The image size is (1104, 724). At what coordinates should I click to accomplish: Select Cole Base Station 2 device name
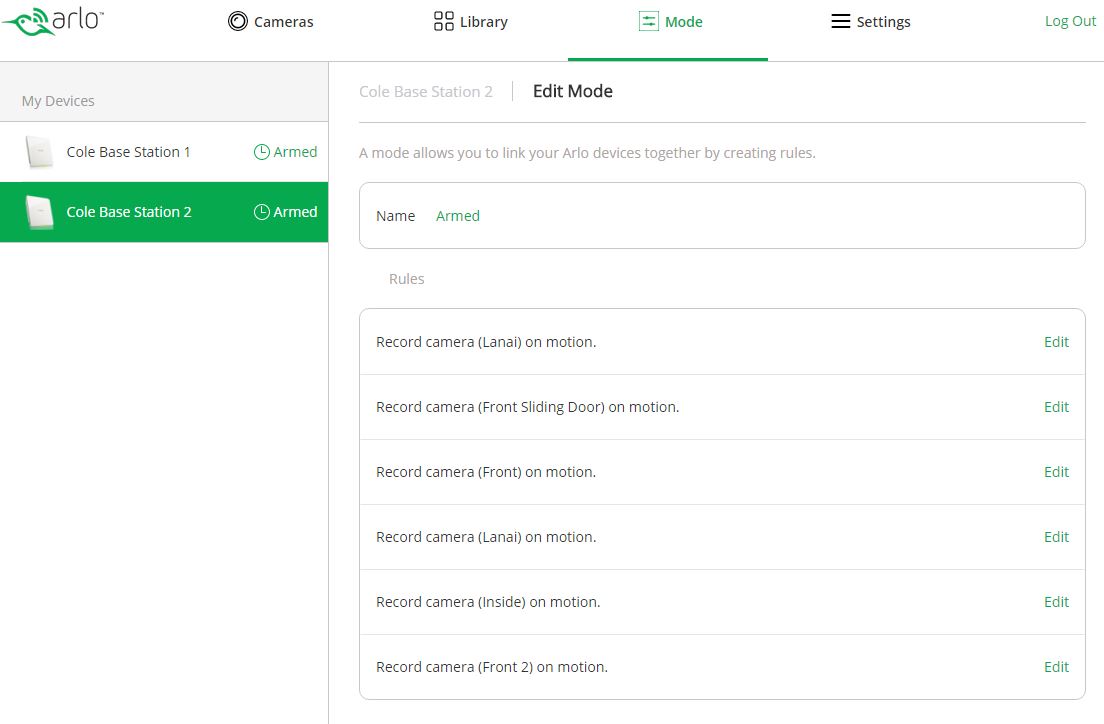pos(129,212)
